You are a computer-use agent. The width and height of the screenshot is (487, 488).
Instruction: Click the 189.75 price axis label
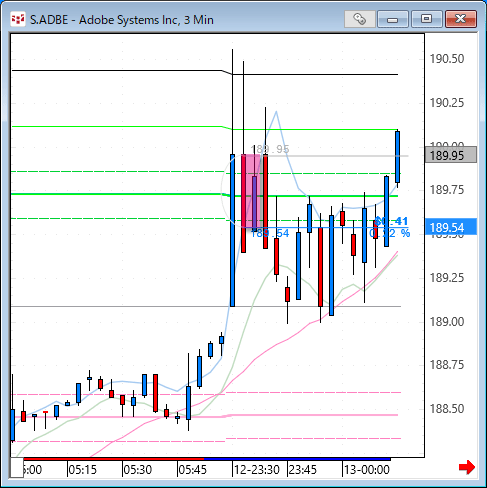(447, 190)
